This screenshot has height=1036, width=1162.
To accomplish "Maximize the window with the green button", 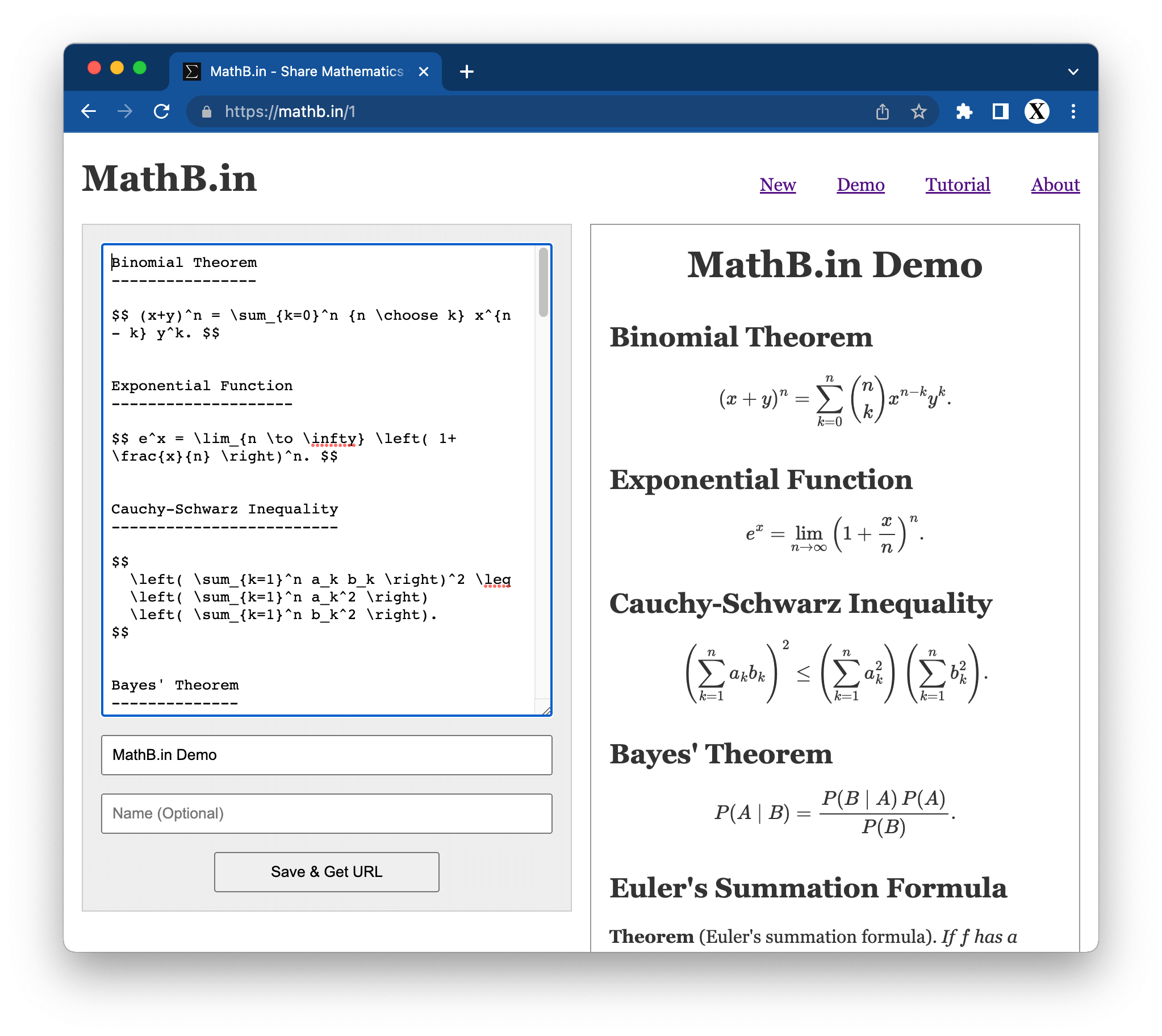I will click(139, 68).
